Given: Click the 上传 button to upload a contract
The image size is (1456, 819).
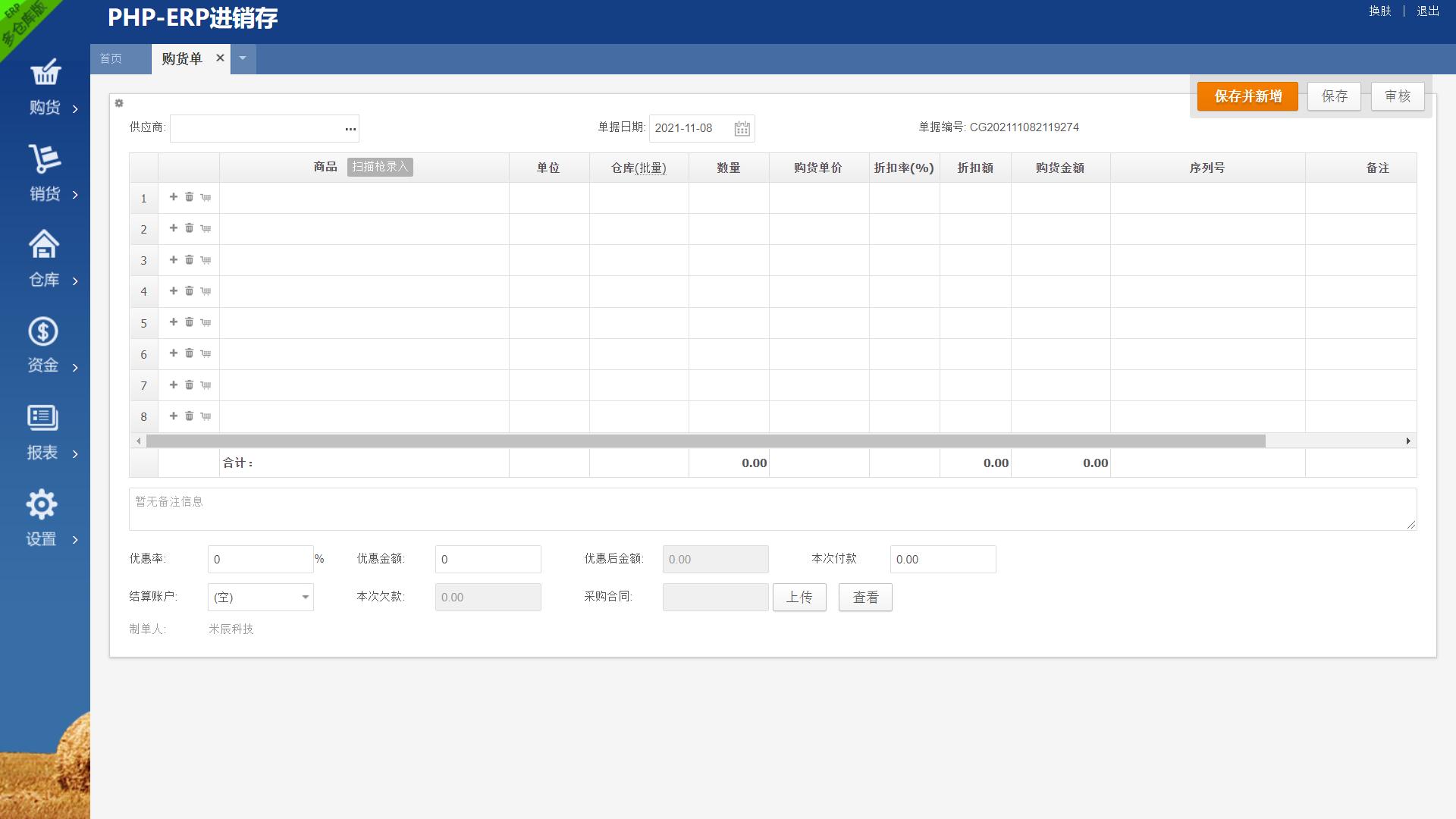Looking at the screenshot, I should [799, 597].
